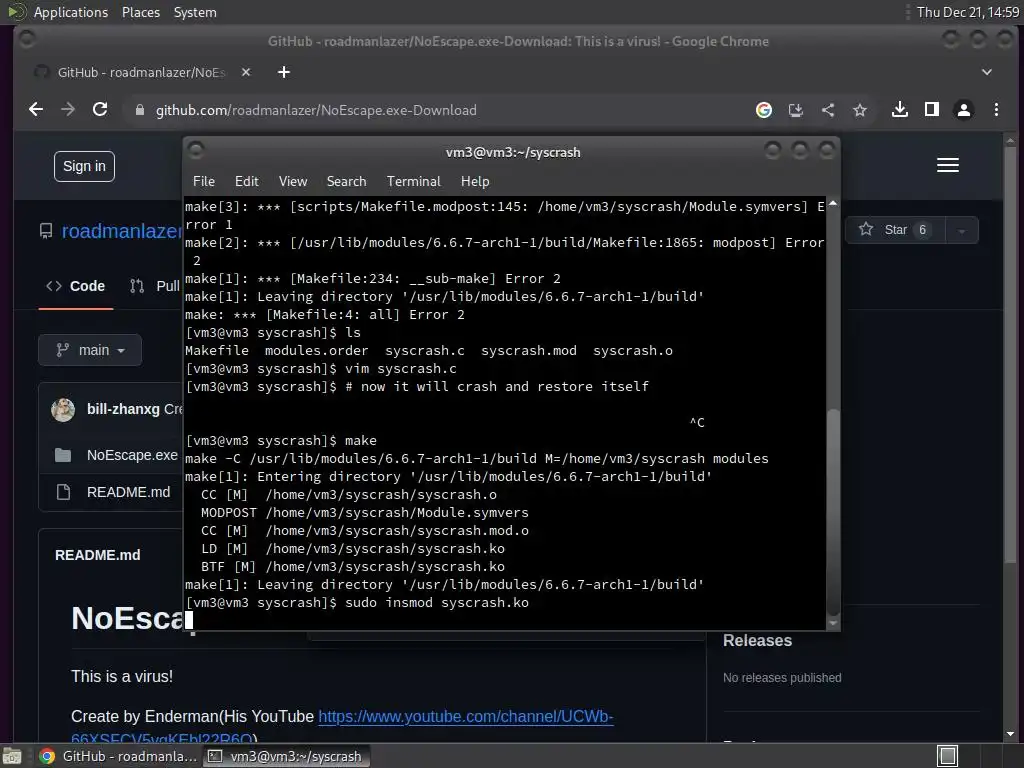Viewport: 1024px width, 768px height.
Task: Open terminal View menu
Action: point(293,182)
